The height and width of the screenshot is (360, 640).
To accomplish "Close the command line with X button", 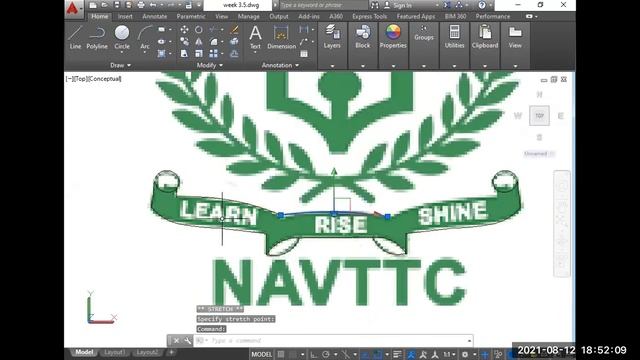I will (176, 340).
